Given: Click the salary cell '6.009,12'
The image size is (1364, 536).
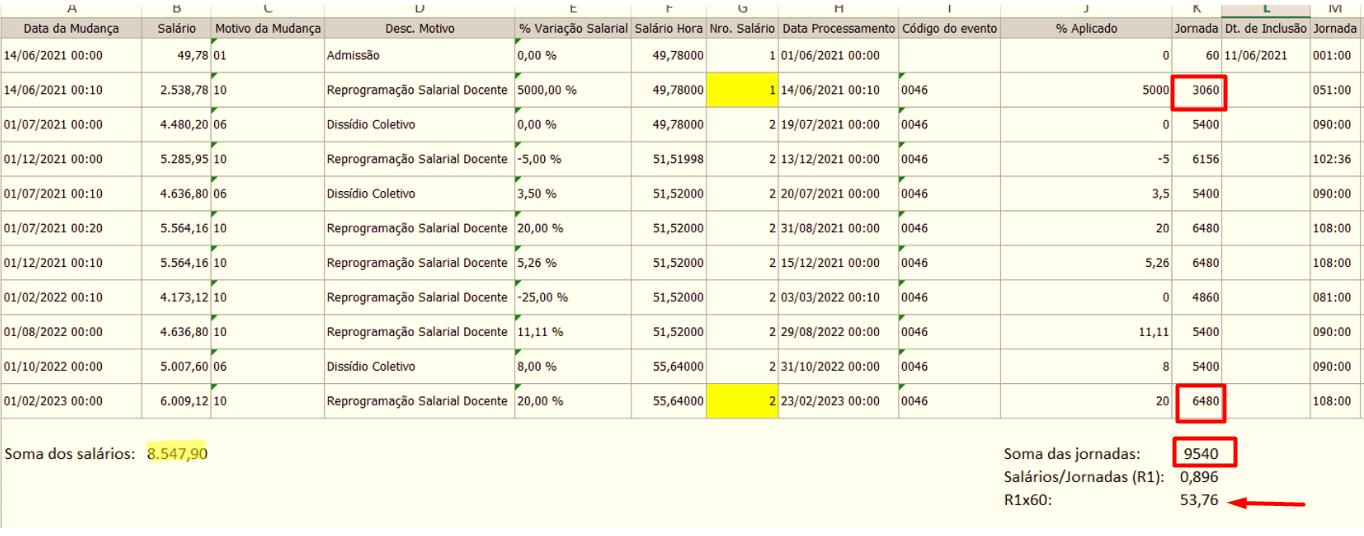Looking at the screenshot, I should [x=177, y=401].
